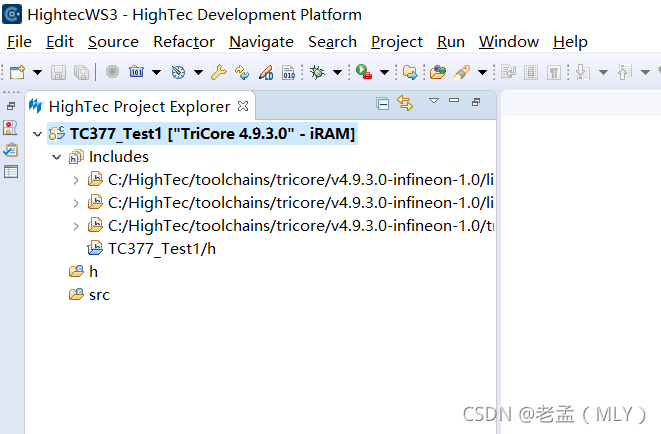Click the grey round target icon
This screenshot has height=434, width=661.
(x=112, y=72)
